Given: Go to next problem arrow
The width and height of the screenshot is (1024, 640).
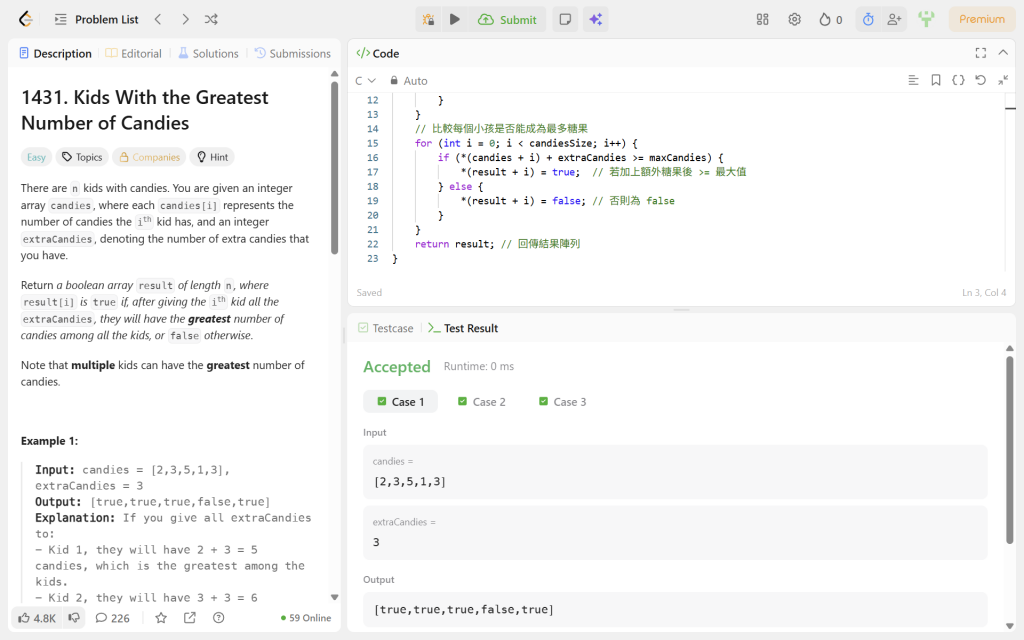Looking at the screenshot, I should pyautogui.click(x=185, y=20).
